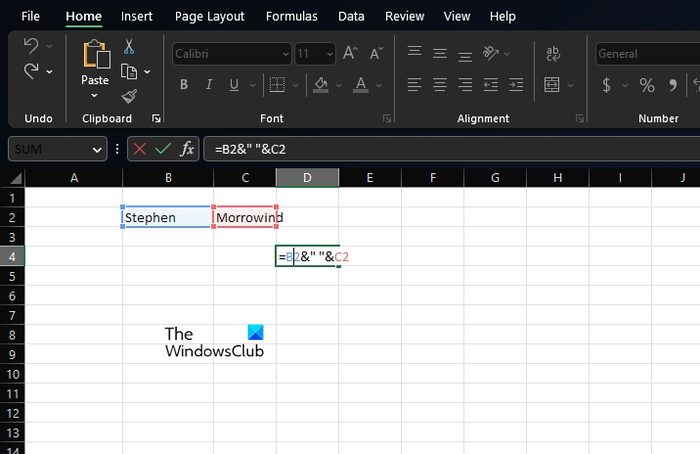
Task: Open the Borders button icon
Action: click(x=277, y=85)
